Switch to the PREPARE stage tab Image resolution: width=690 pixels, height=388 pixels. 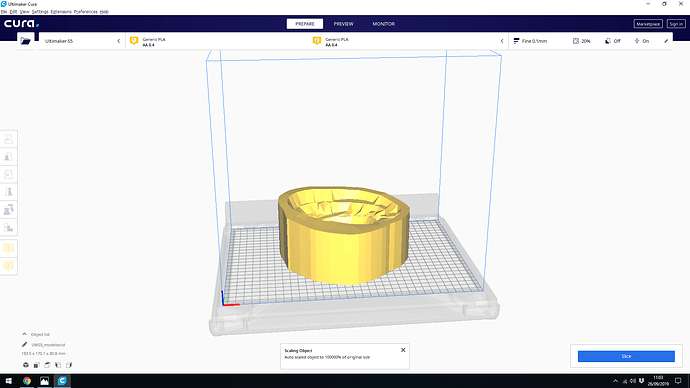click(x=305, y=24)
